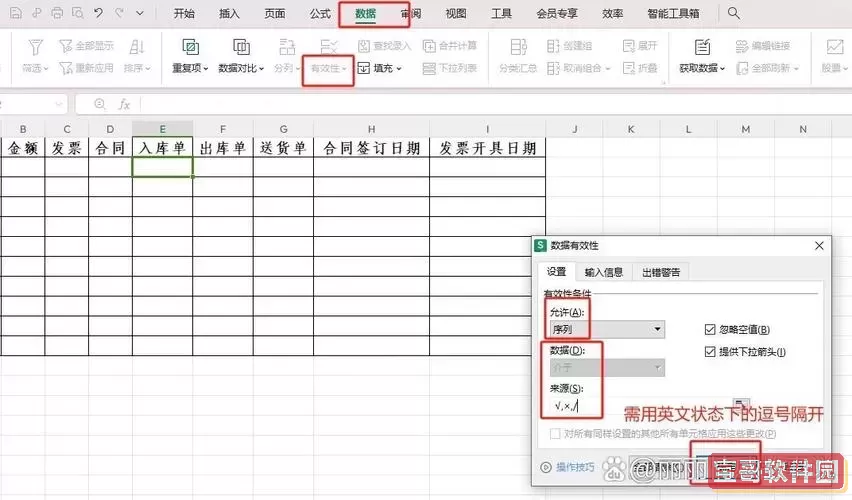Open the 全部刷新 dropdown
Image resolution: width=852 pixels, height=500 pixels.
point(768,68)
